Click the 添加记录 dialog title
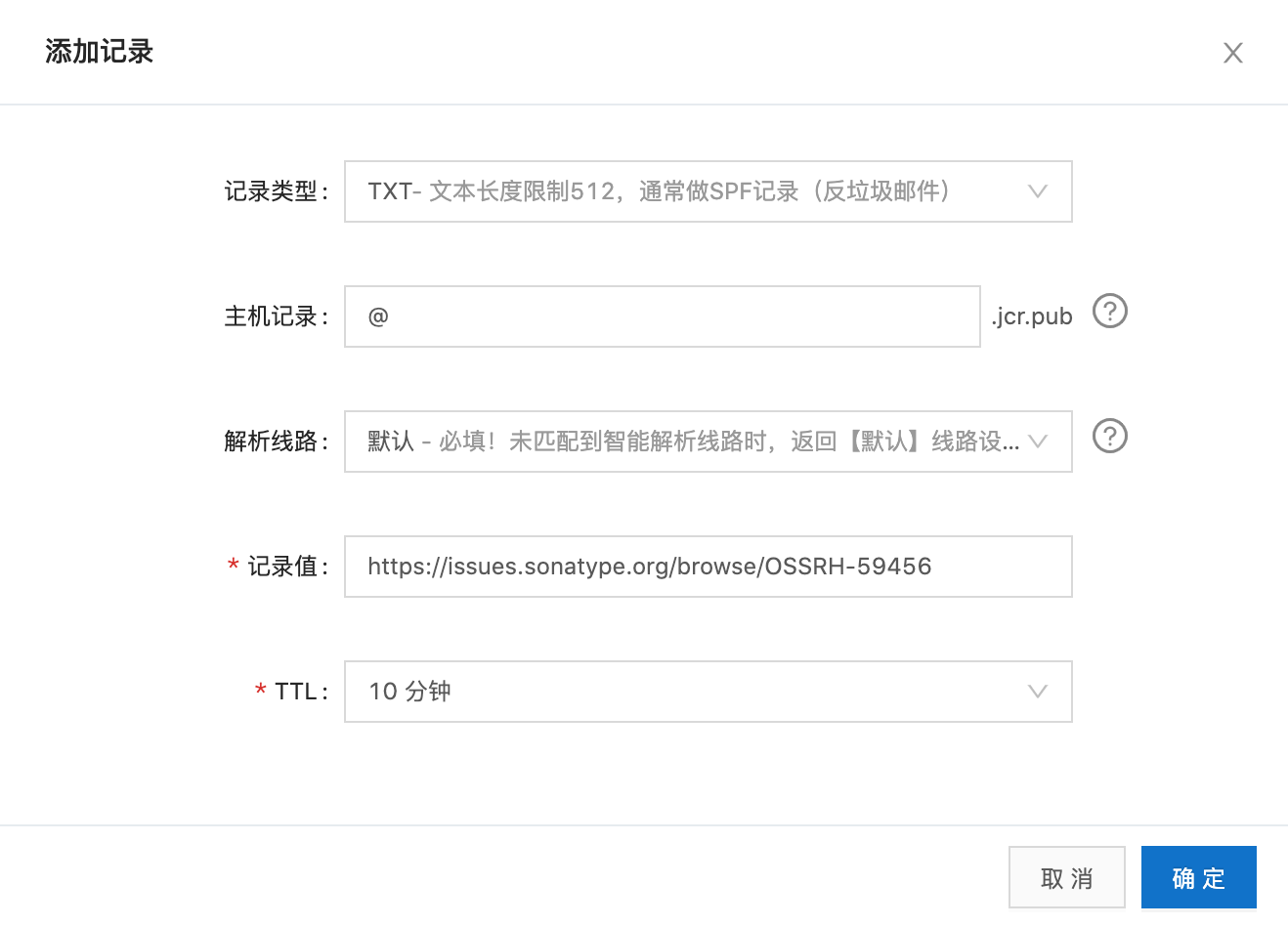The image size is (1288, 926). pyautogui.click(x=100, y=52)
